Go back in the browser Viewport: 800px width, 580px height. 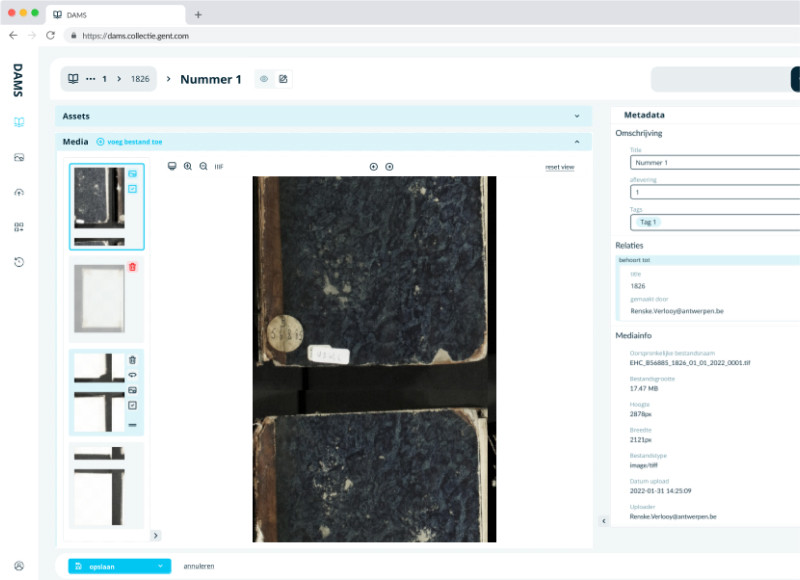click(13, 35)
